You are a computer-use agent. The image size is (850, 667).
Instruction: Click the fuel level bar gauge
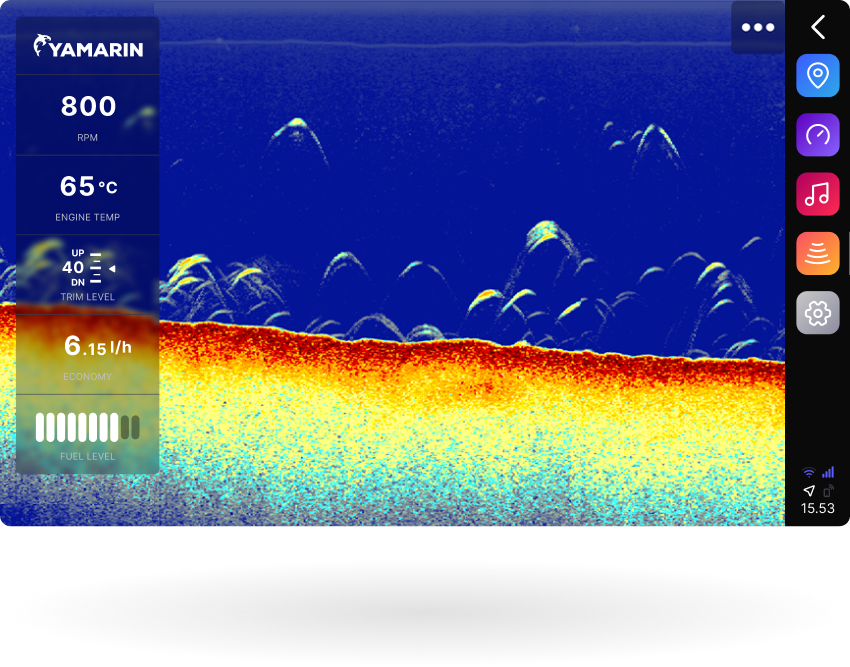(x=88, y=427)
